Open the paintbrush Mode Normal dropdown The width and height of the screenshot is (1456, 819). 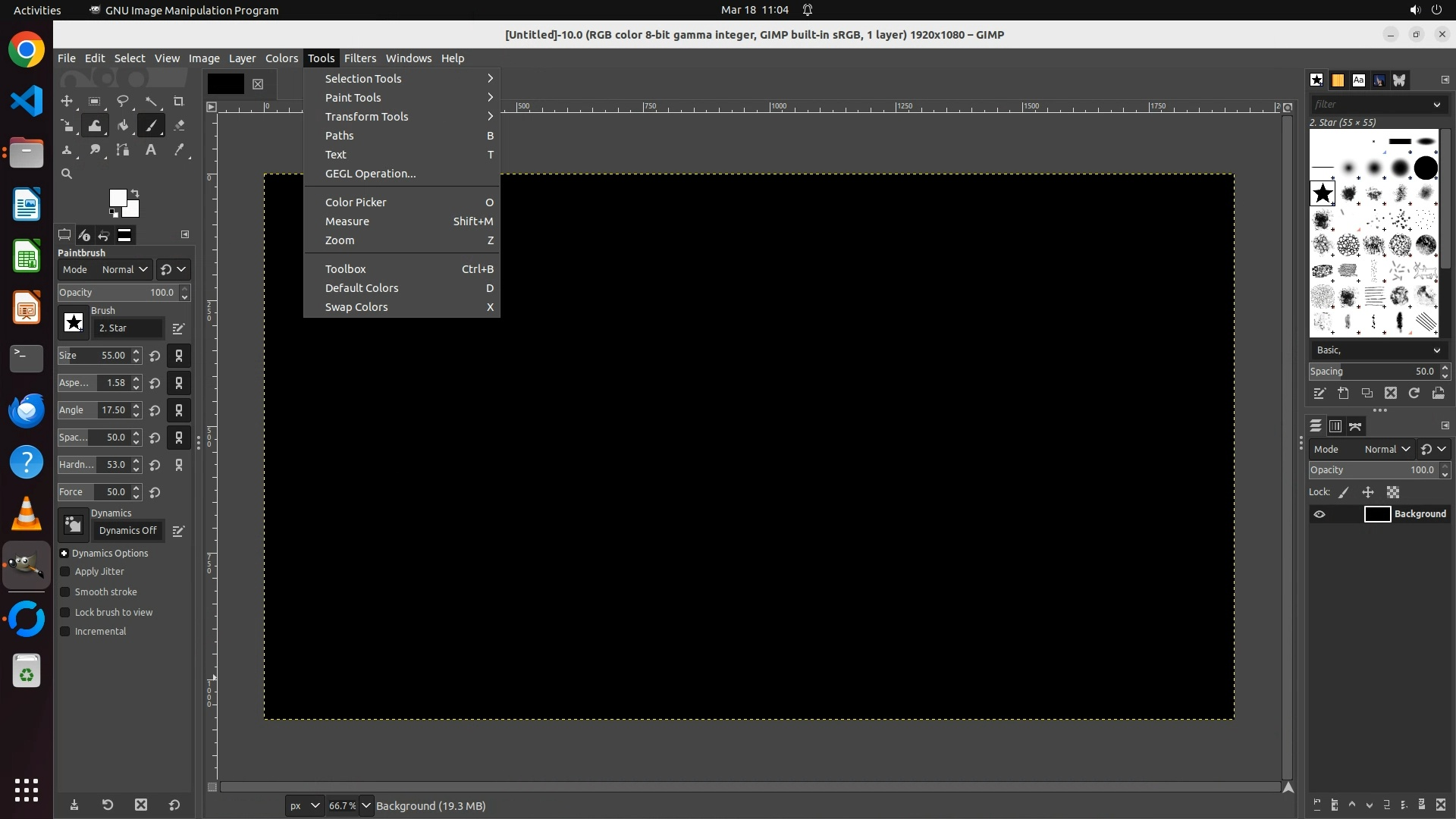tap(124, 270)
